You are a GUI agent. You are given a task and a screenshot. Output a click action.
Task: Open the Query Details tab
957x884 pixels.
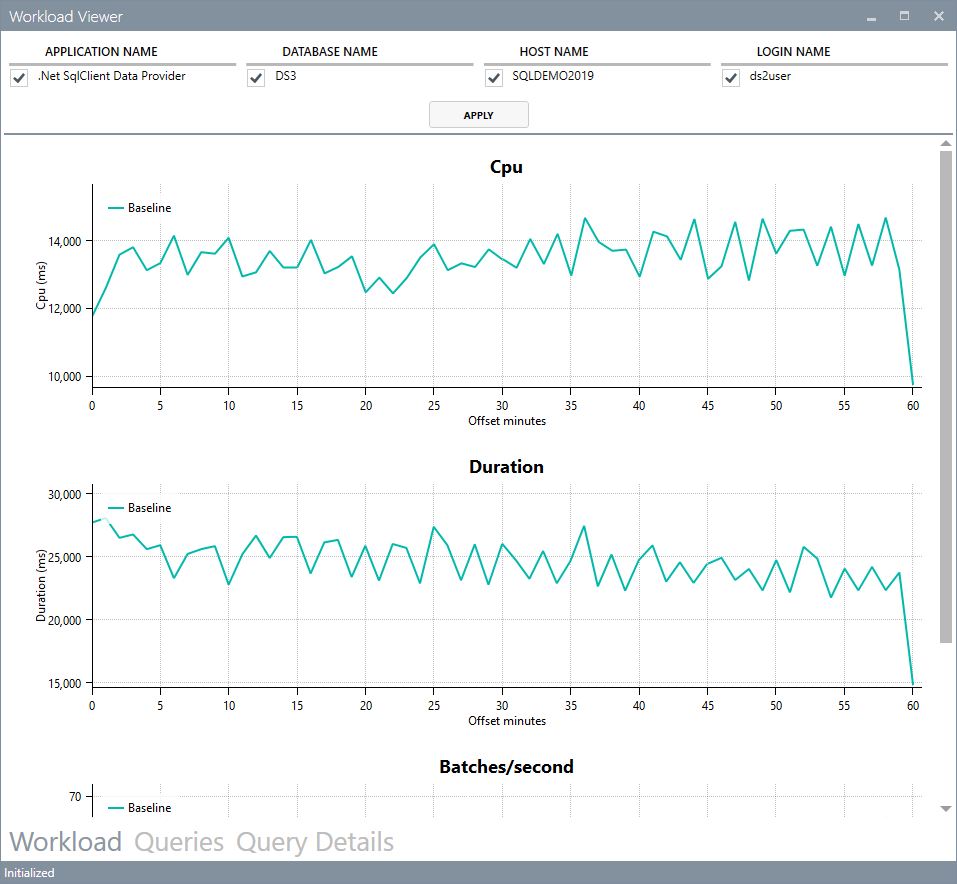tap(315, 842)
